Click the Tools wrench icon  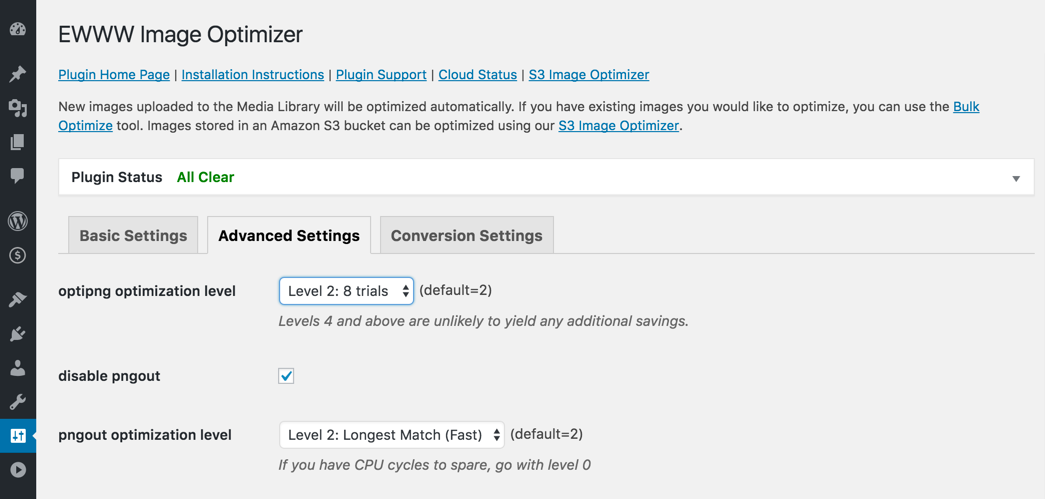tap(17, 402)
